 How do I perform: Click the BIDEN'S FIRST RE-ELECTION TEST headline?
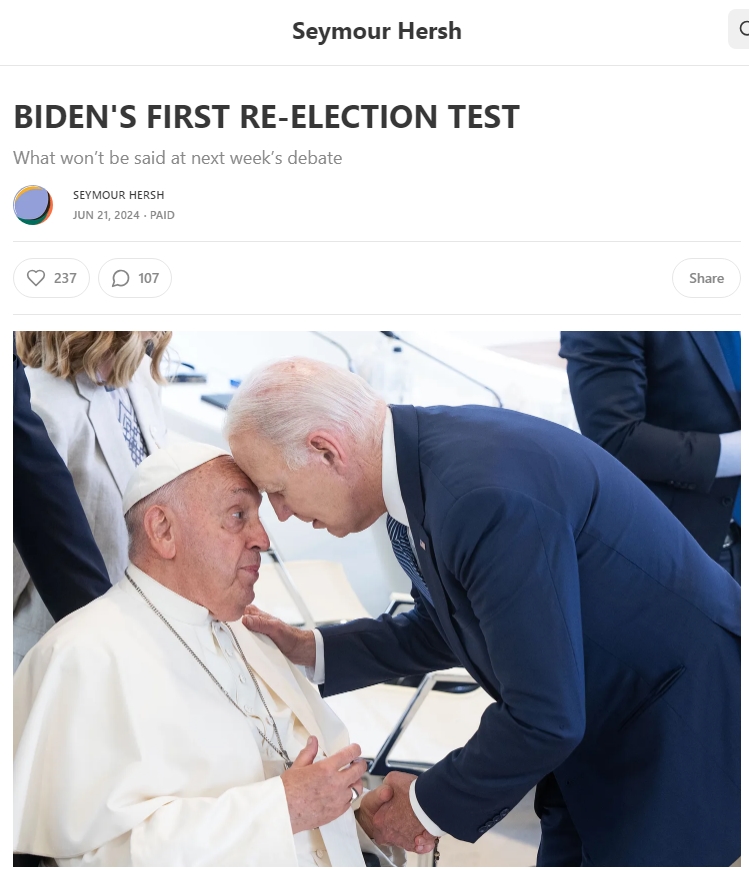266,116
